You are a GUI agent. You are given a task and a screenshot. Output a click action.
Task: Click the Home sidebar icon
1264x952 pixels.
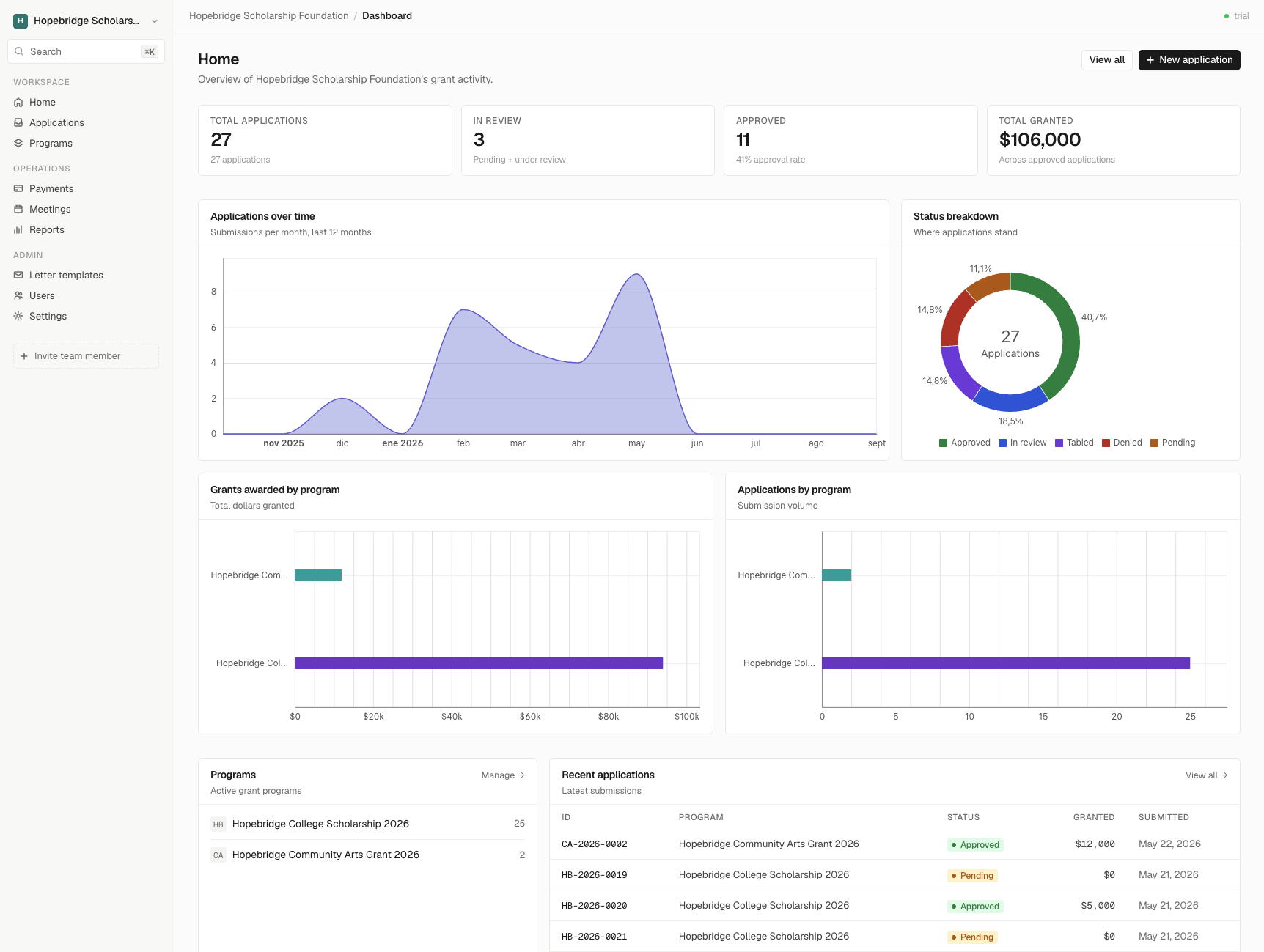click(18, 103)
